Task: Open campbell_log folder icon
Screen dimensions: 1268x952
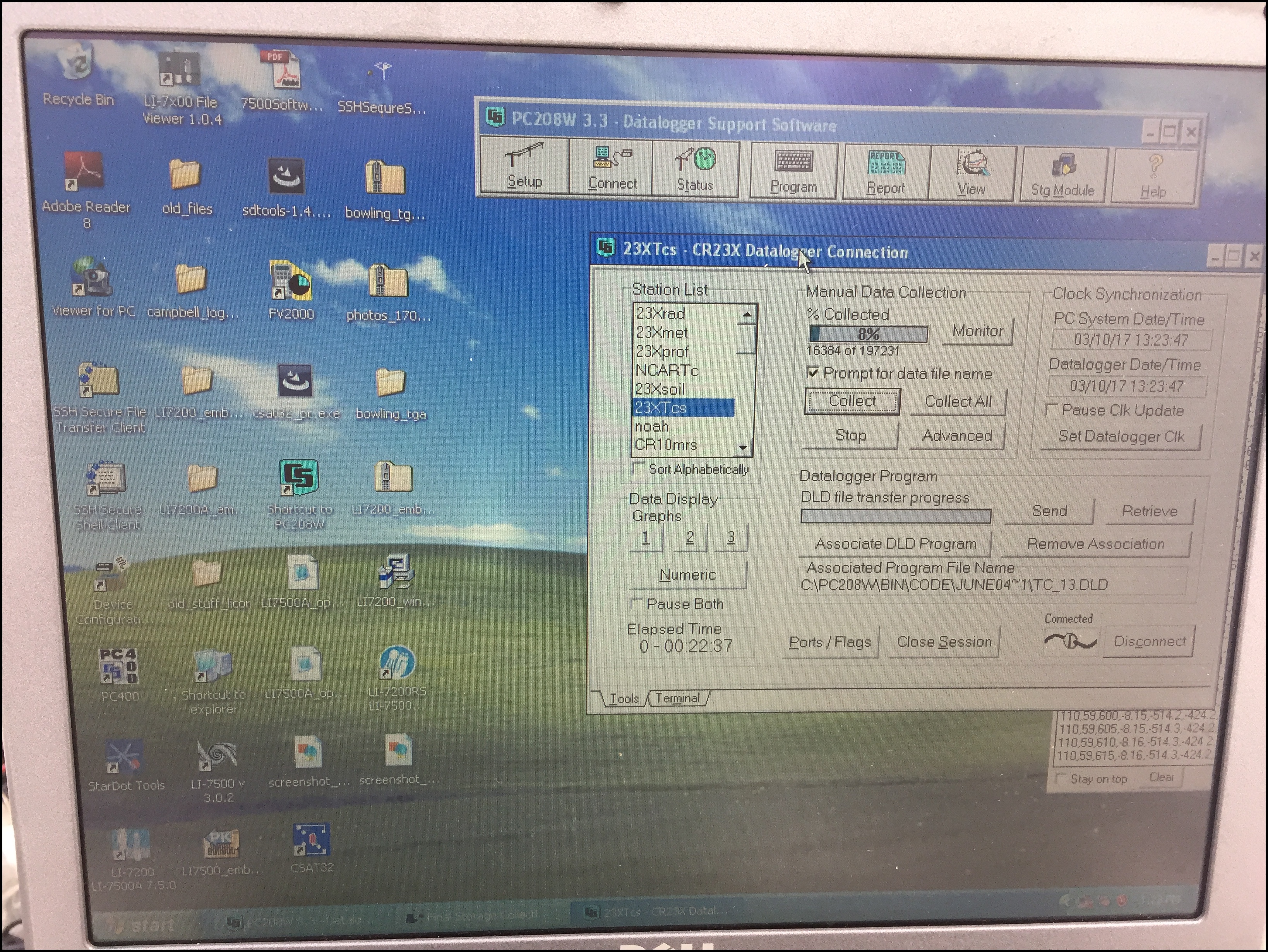Action: coord(193,291)
